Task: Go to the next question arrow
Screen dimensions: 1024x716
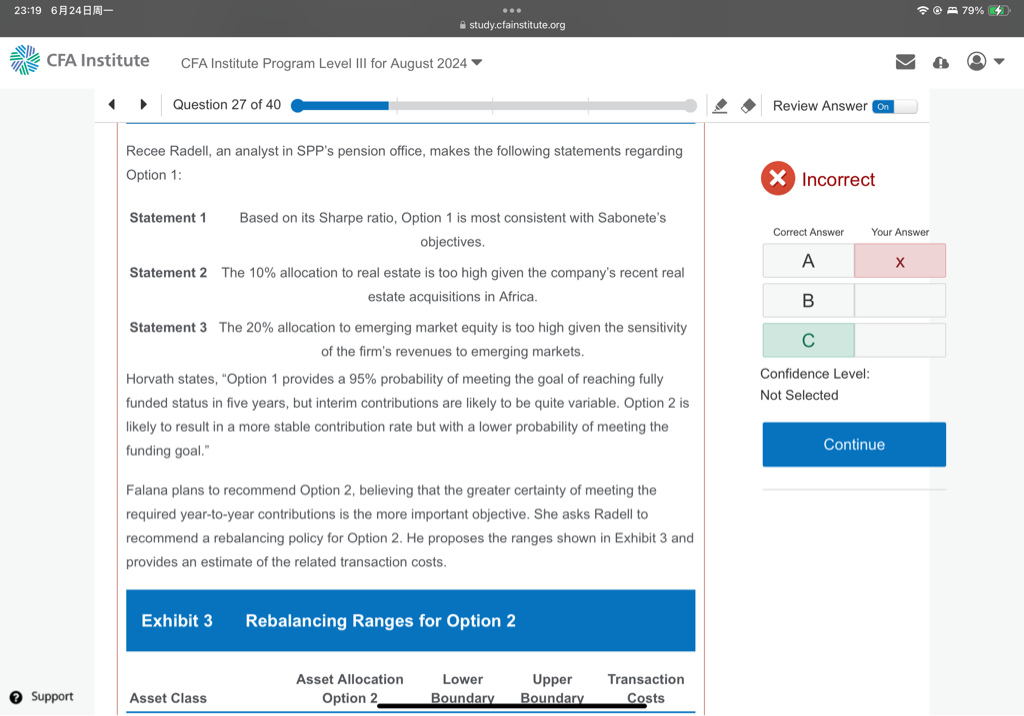Action: [144, 105]
